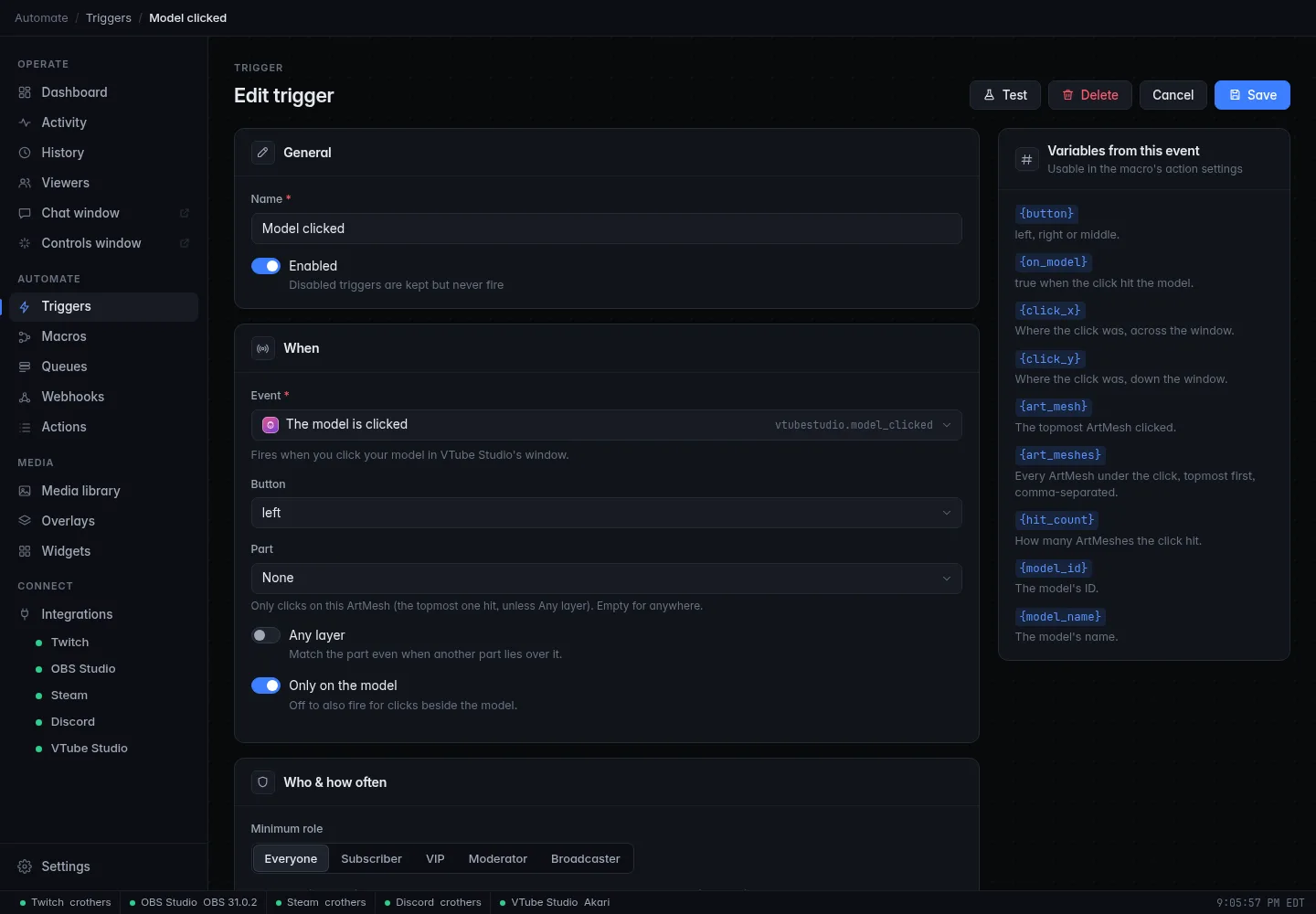The image size is (1316, 914).
Task: Save the trigger
Action: click(x=1252, y=95)
